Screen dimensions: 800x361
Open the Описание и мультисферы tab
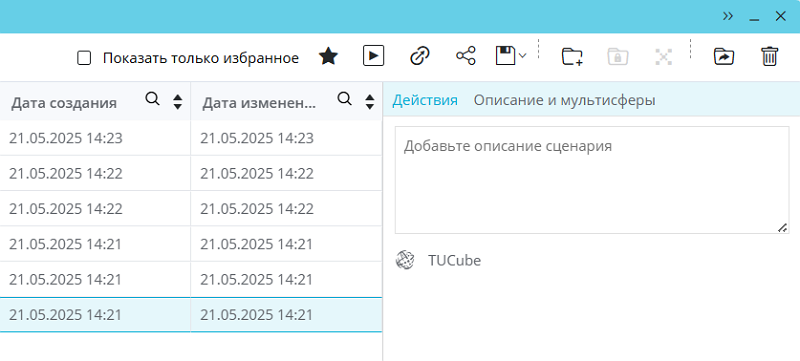point(564,100)
